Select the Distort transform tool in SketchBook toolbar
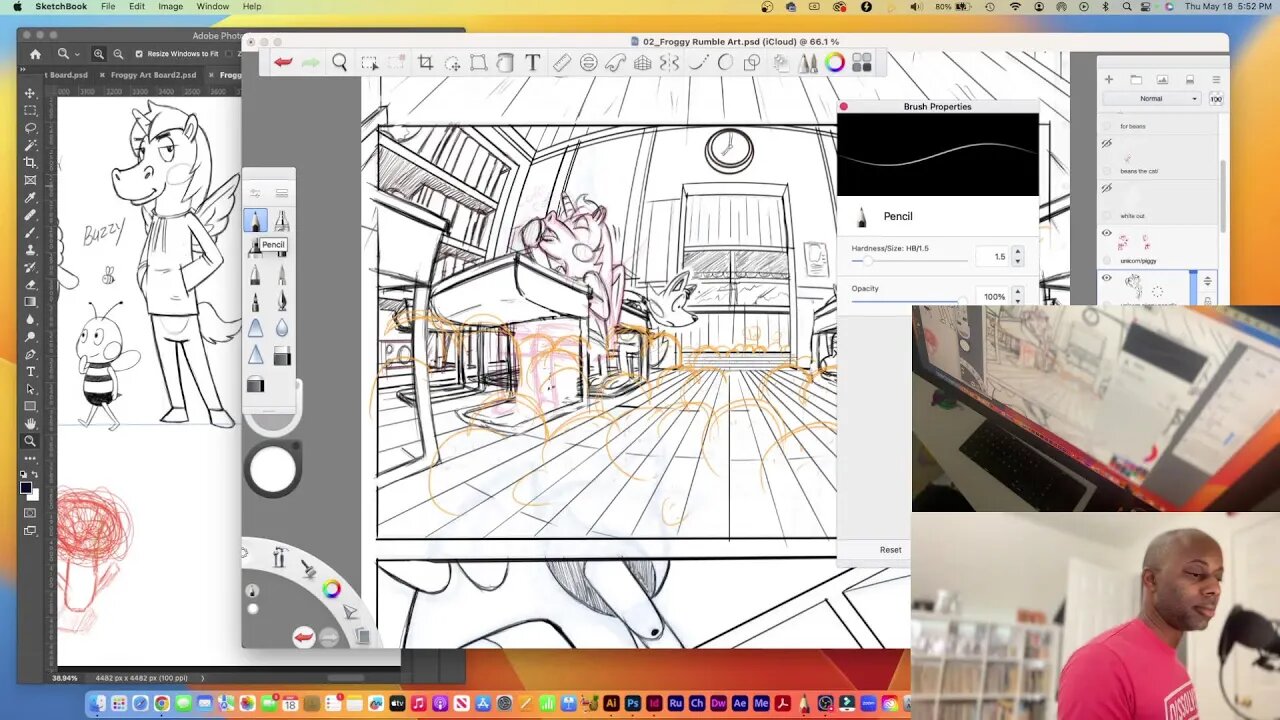 [479, 63]
